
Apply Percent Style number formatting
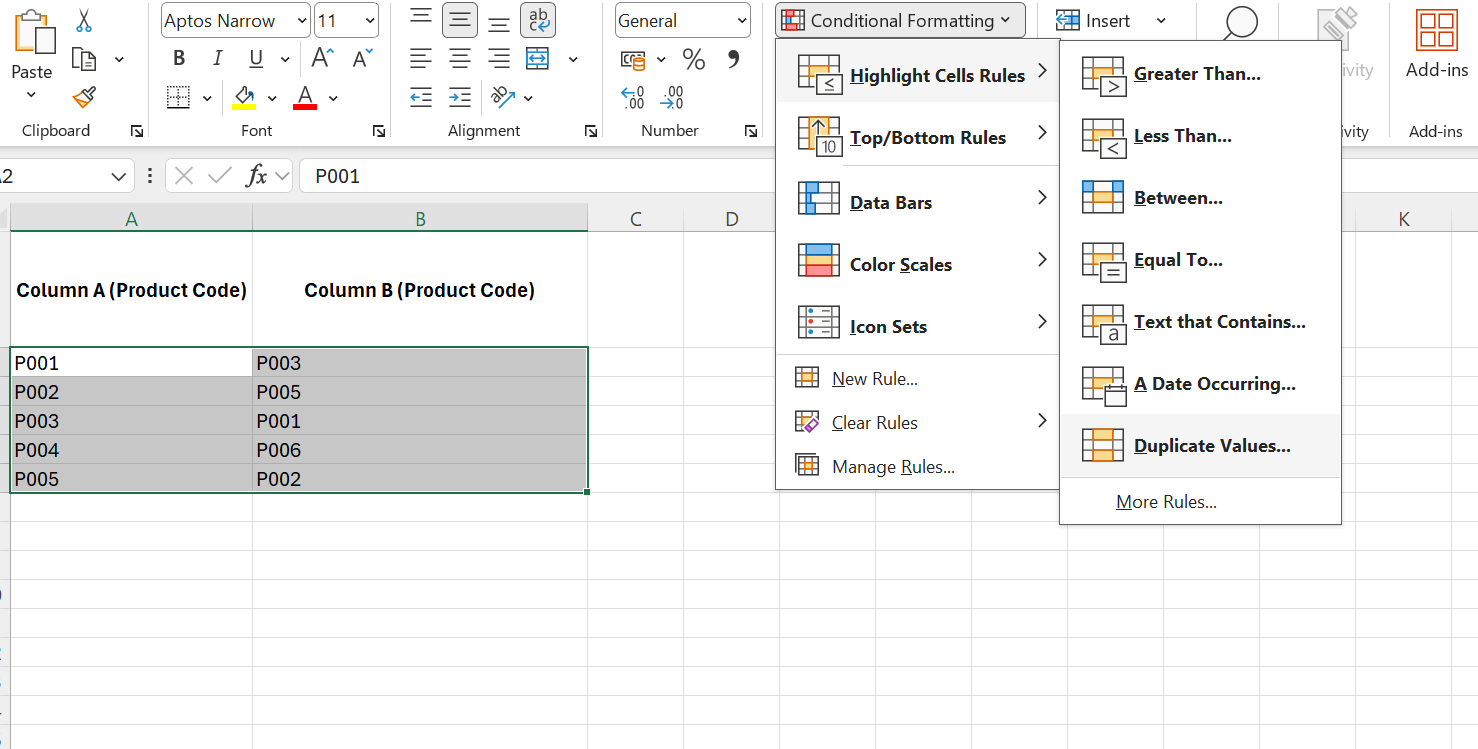[695, 60]
